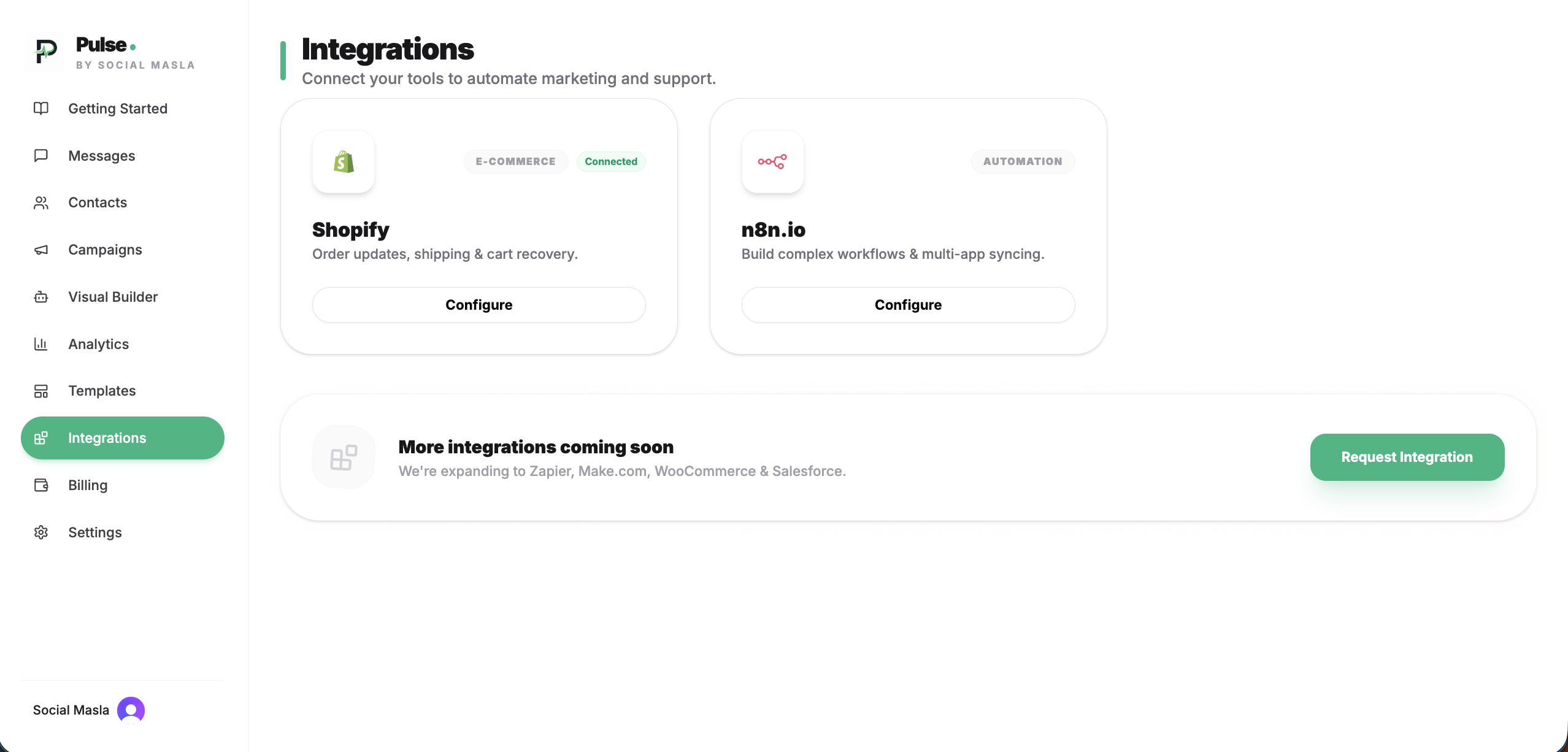
Task: Select the Campaigns megaphone icon
Action: (x=41, y=250)
